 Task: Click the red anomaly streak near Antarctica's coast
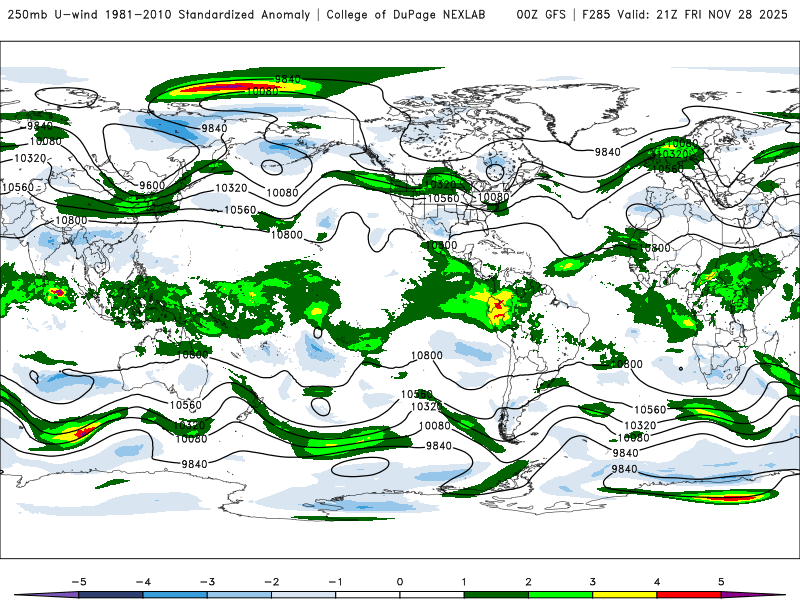(730, 496)
